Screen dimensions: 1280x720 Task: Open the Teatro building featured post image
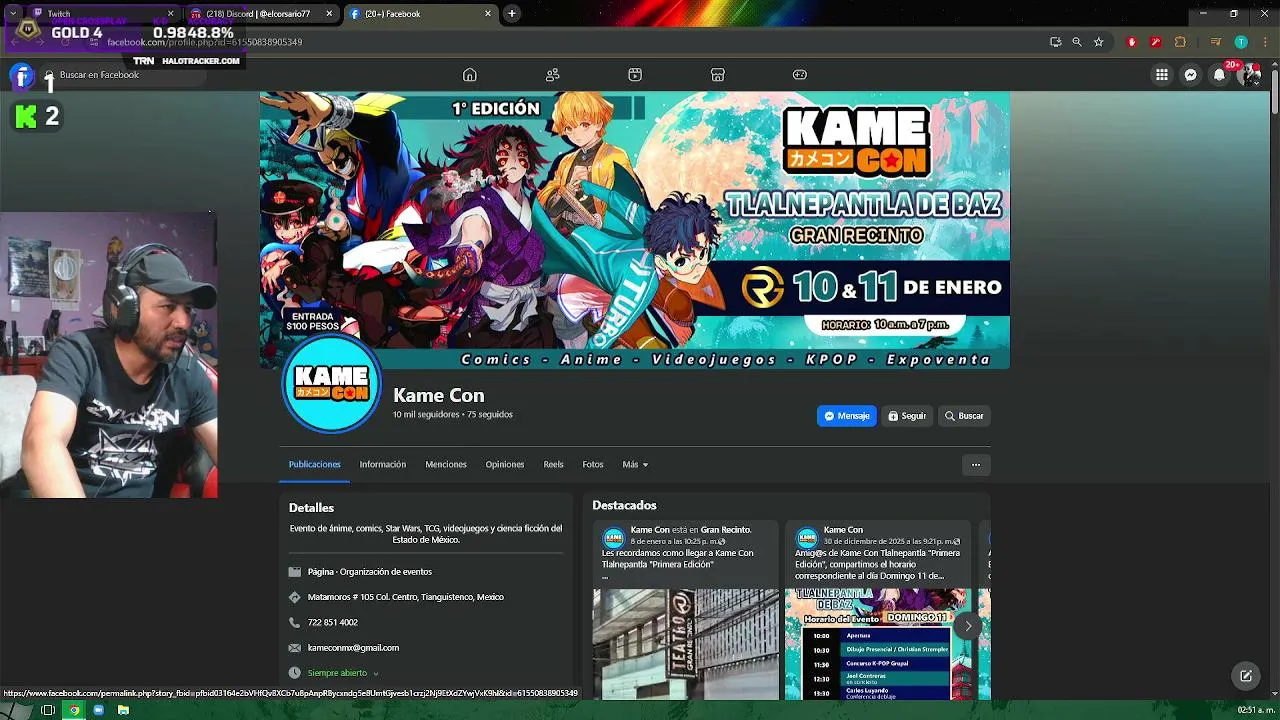(x=686, y=644)
